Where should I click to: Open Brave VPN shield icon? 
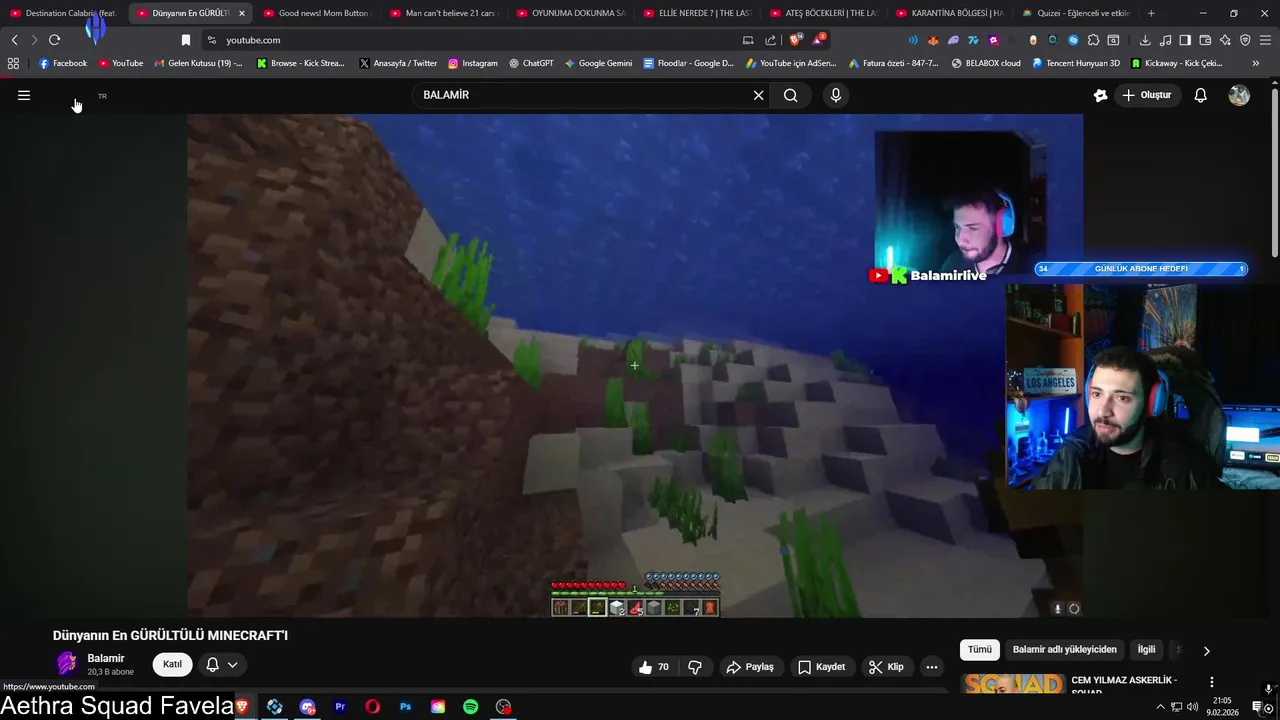(1245, 40)
